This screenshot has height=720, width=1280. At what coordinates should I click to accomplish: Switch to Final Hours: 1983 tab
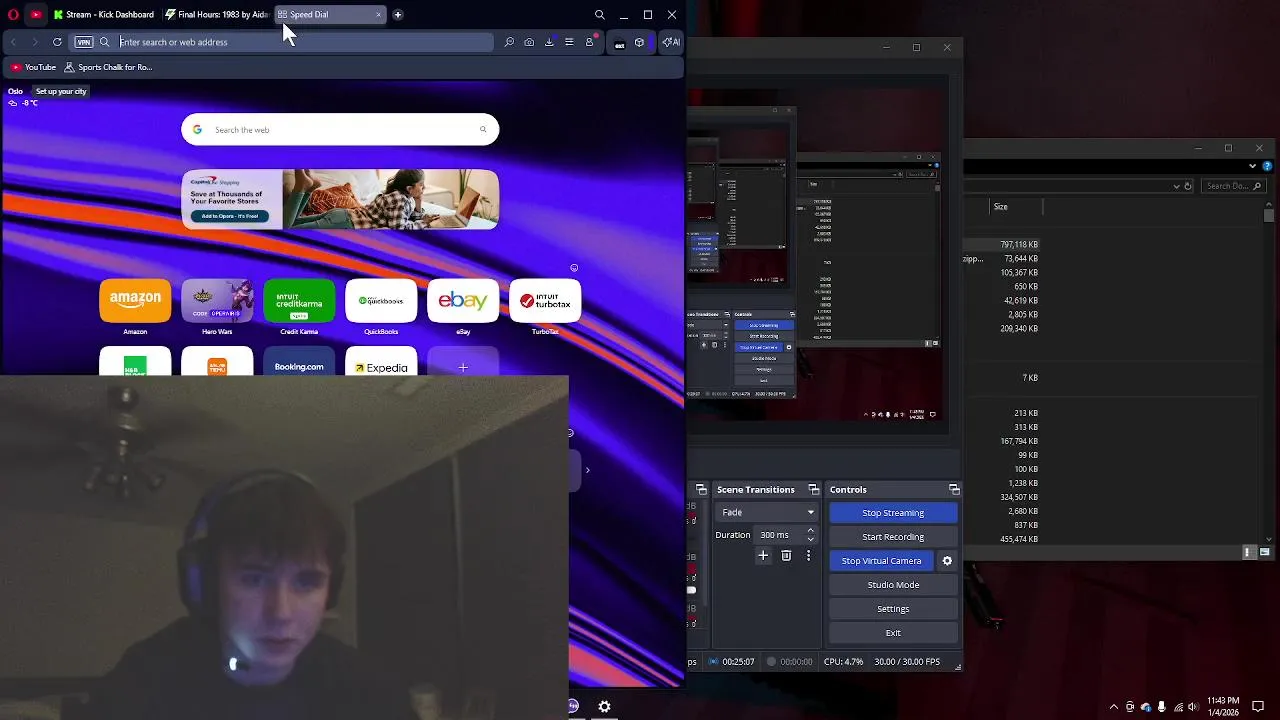coord(217,15)
